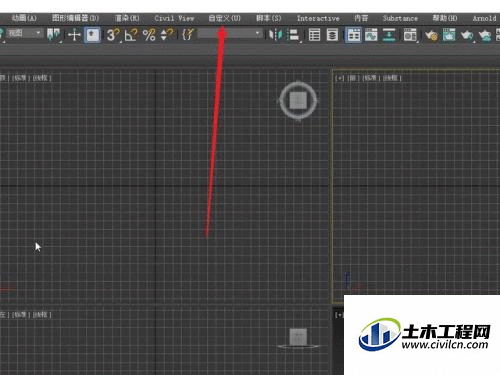
Task: Select the Select and Manipulate crosshair tool
Action: tap(74, 35)
